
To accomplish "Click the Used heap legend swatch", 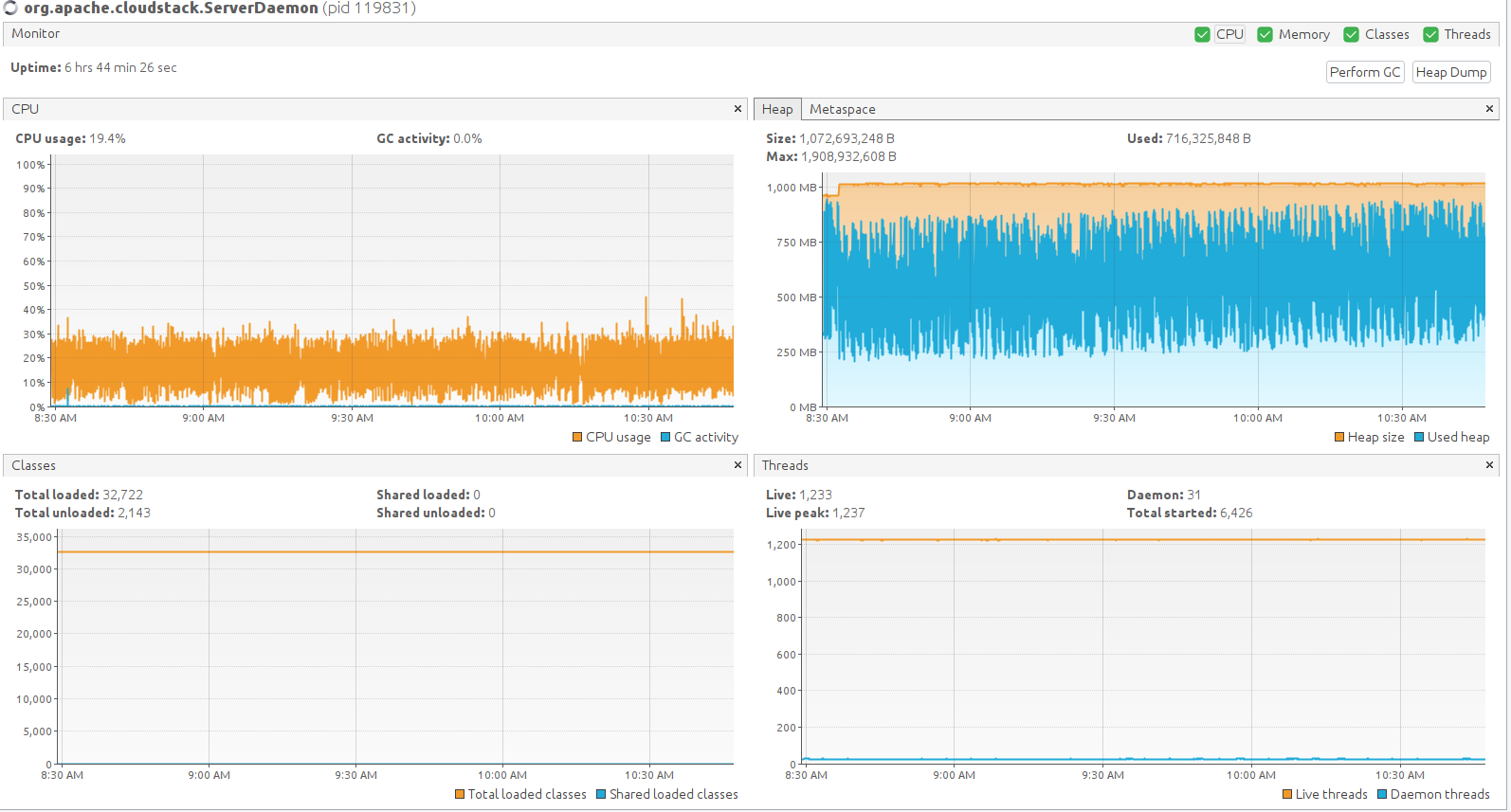I will pos(1419,437).
